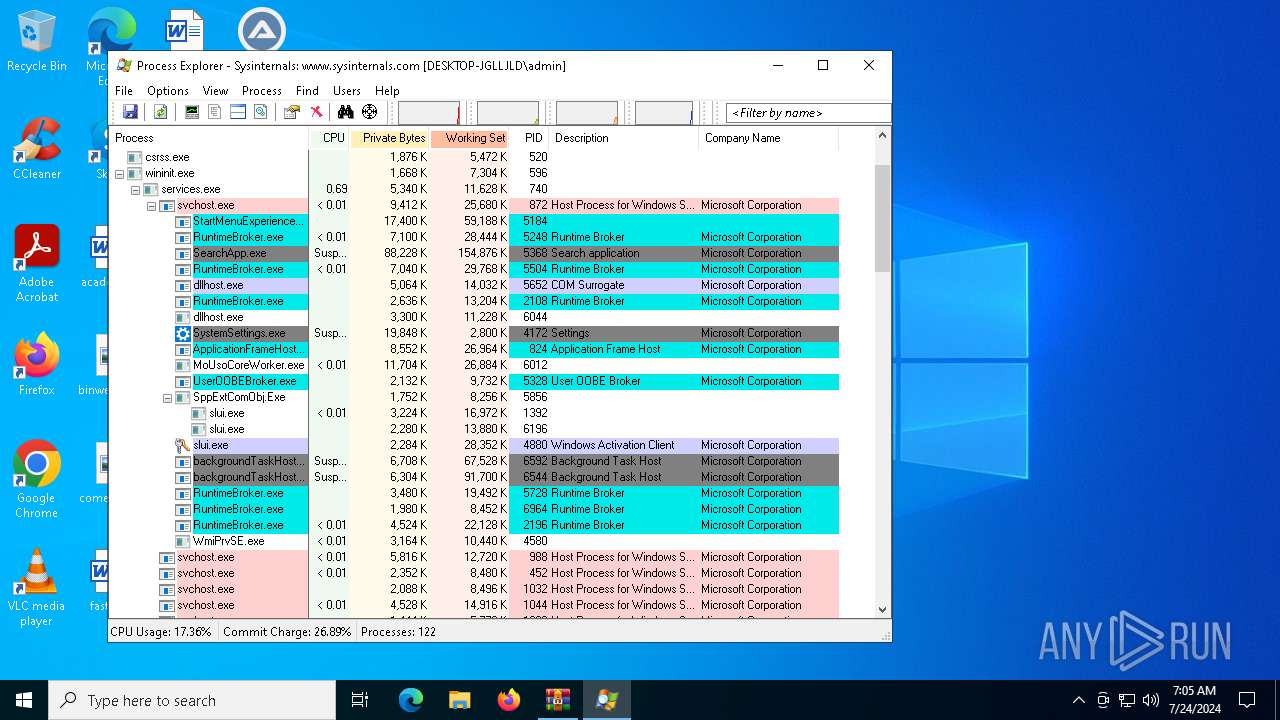Screen dimensions: 1280x720
Task: Click the Refresh Now toolbar icon
Action: tap(160, 112)
